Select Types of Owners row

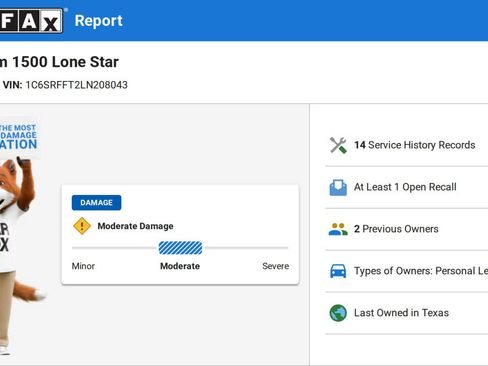407,271
